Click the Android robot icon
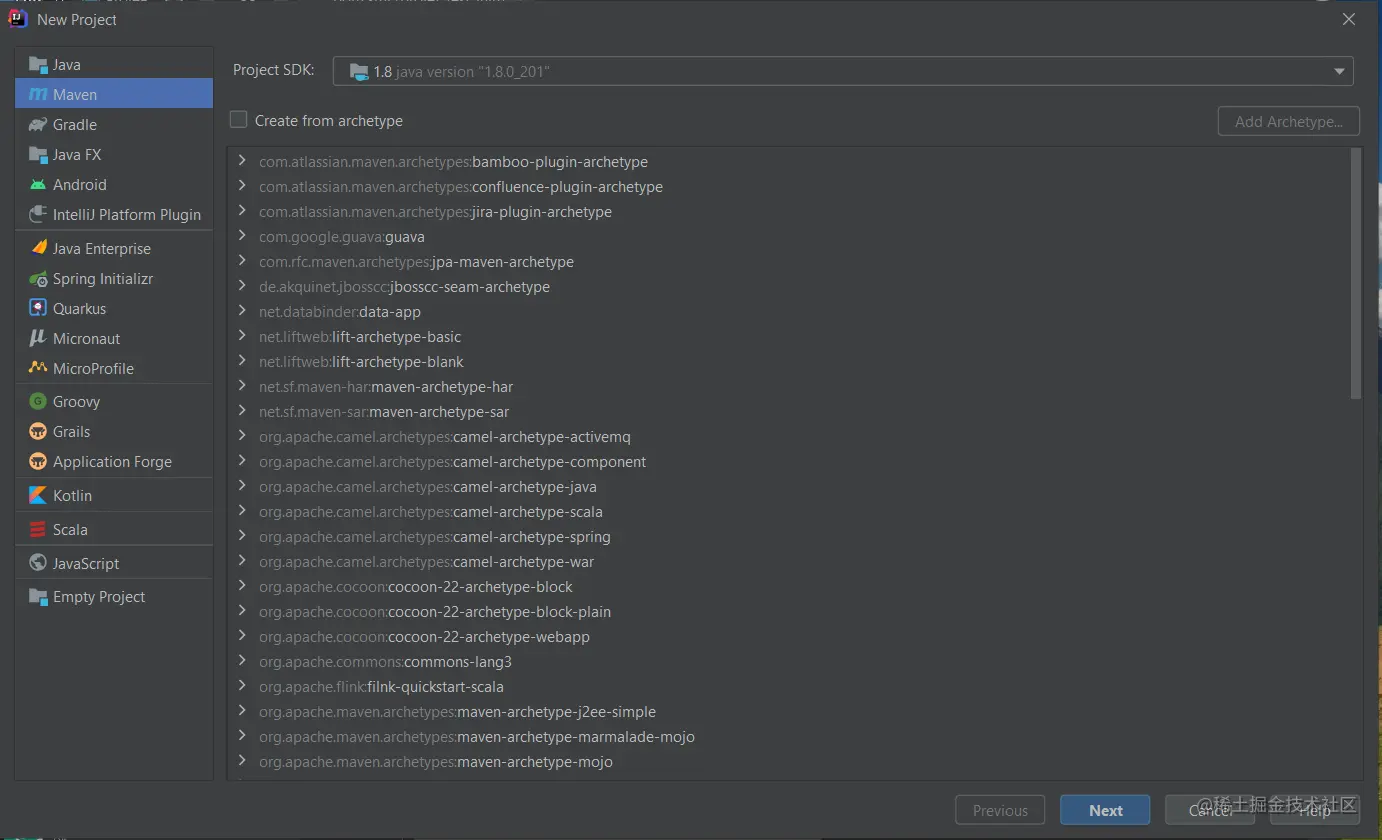 point(38,185)
